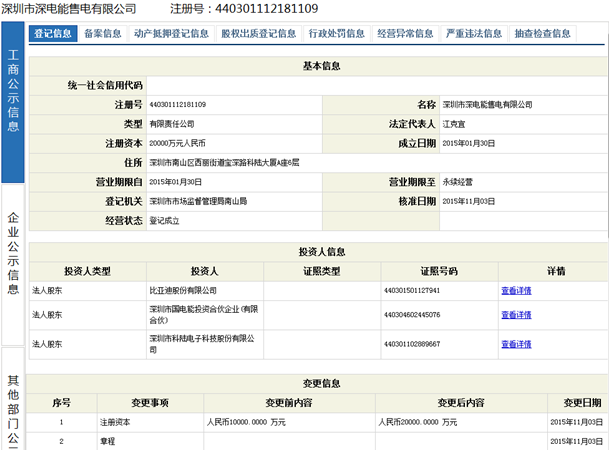
Task: Show the 经营异常信息 tab
Action: tap(405, 34)
